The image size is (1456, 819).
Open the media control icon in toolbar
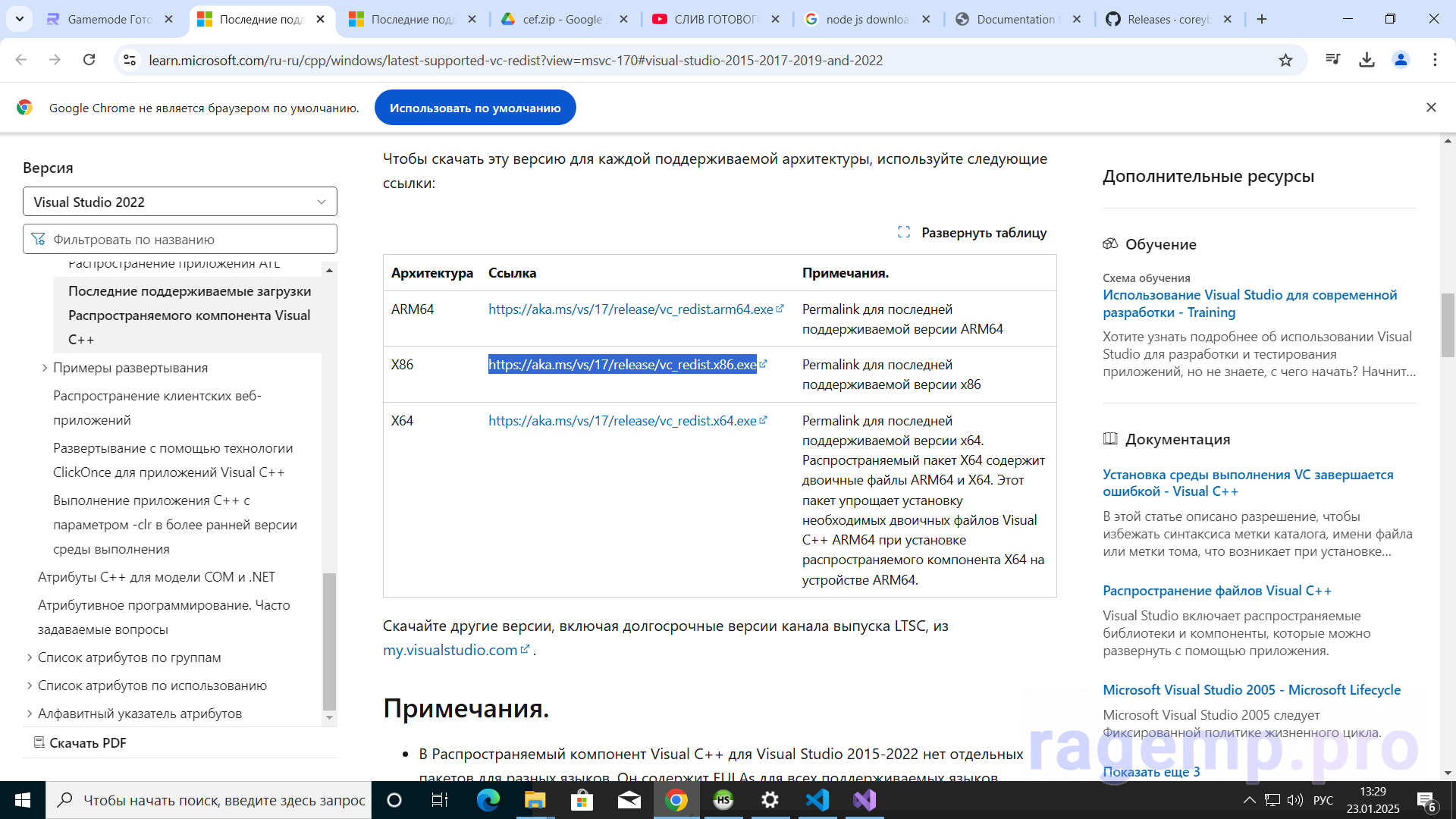(x=1332, y=60)
